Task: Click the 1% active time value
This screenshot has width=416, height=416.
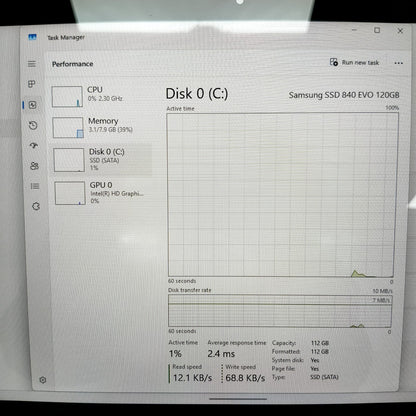Action: tap(175, 354)
